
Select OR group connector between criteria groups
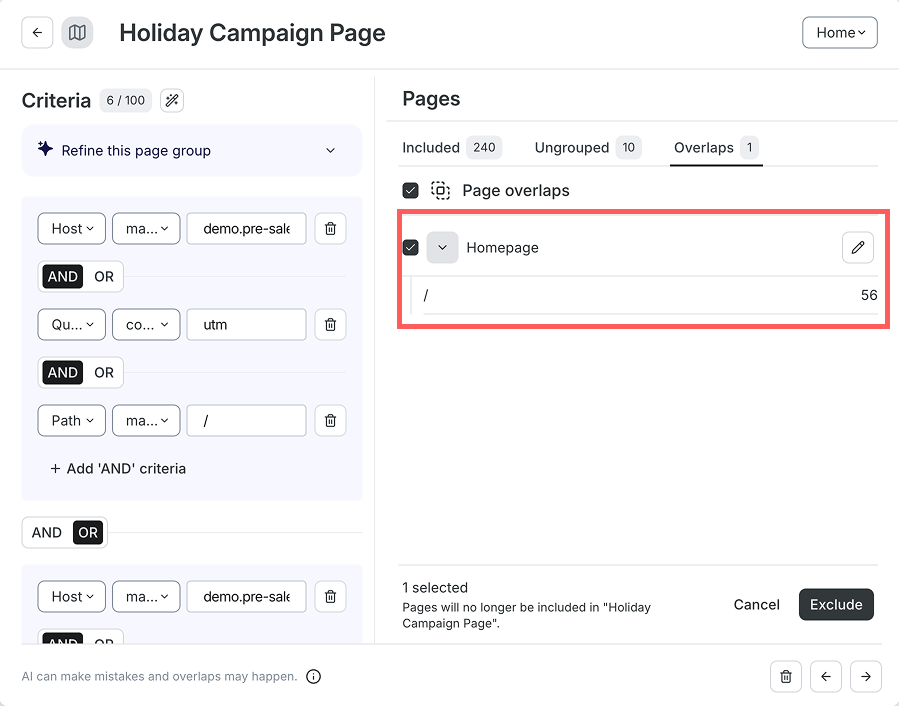88,533
